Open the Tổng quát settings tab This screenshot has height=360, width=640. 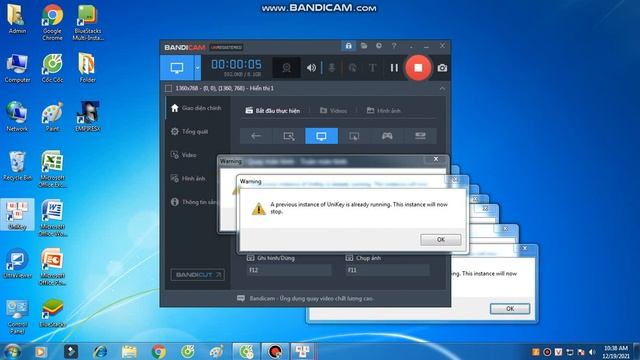point(197,131)
